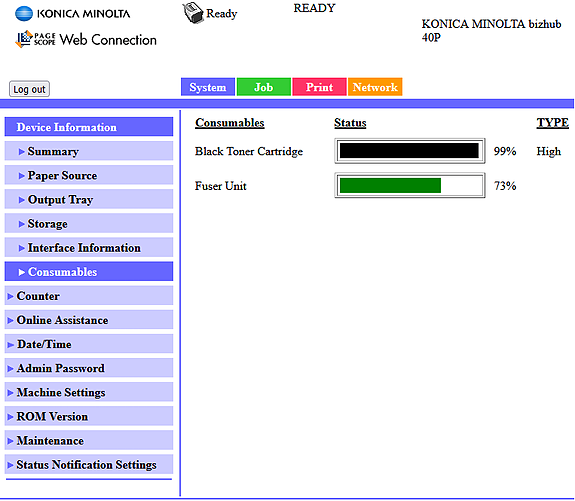This screenshot has width=575, height=501.
Task: Click the Consumables column heading
Action: pos(230,123)
